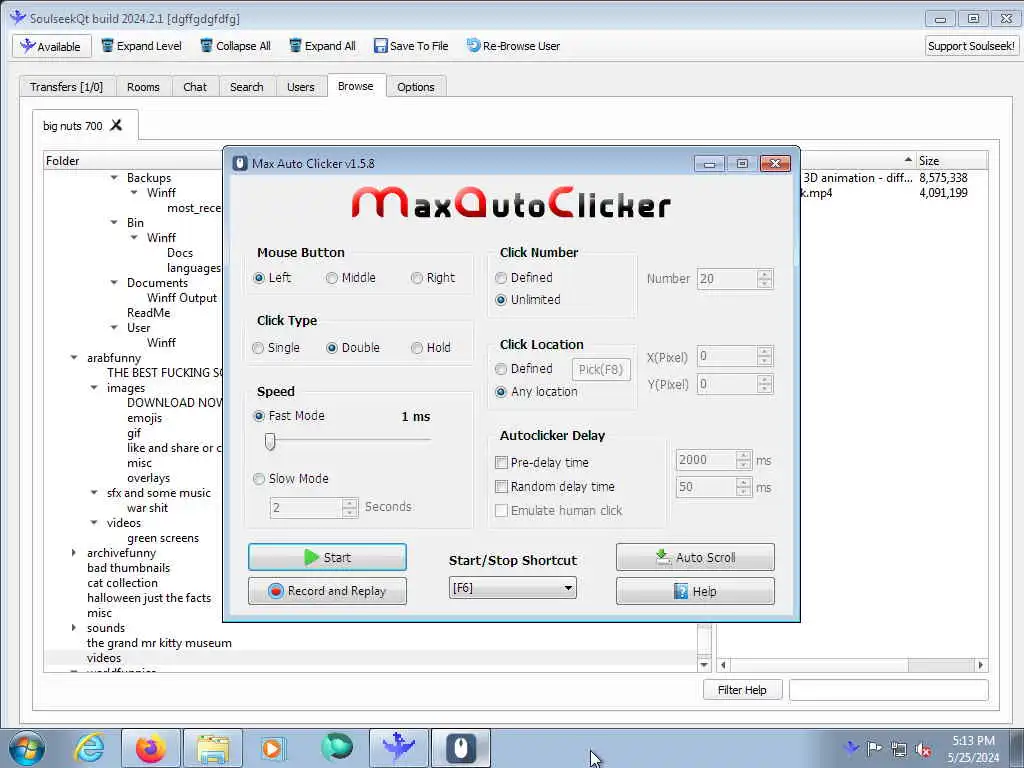The image size is (1024, 768).
Task: Choose Hold click type
Action: click(x=417, y=348)
